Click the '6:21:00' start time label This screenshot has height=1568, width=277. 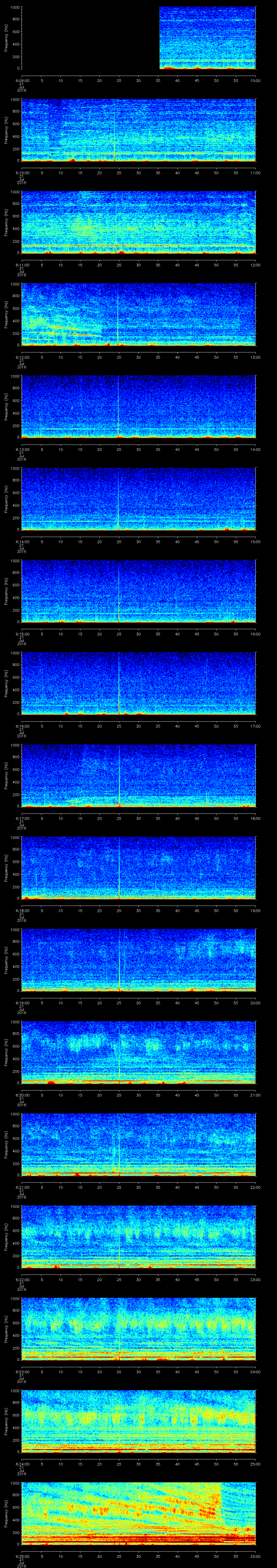22,1187
